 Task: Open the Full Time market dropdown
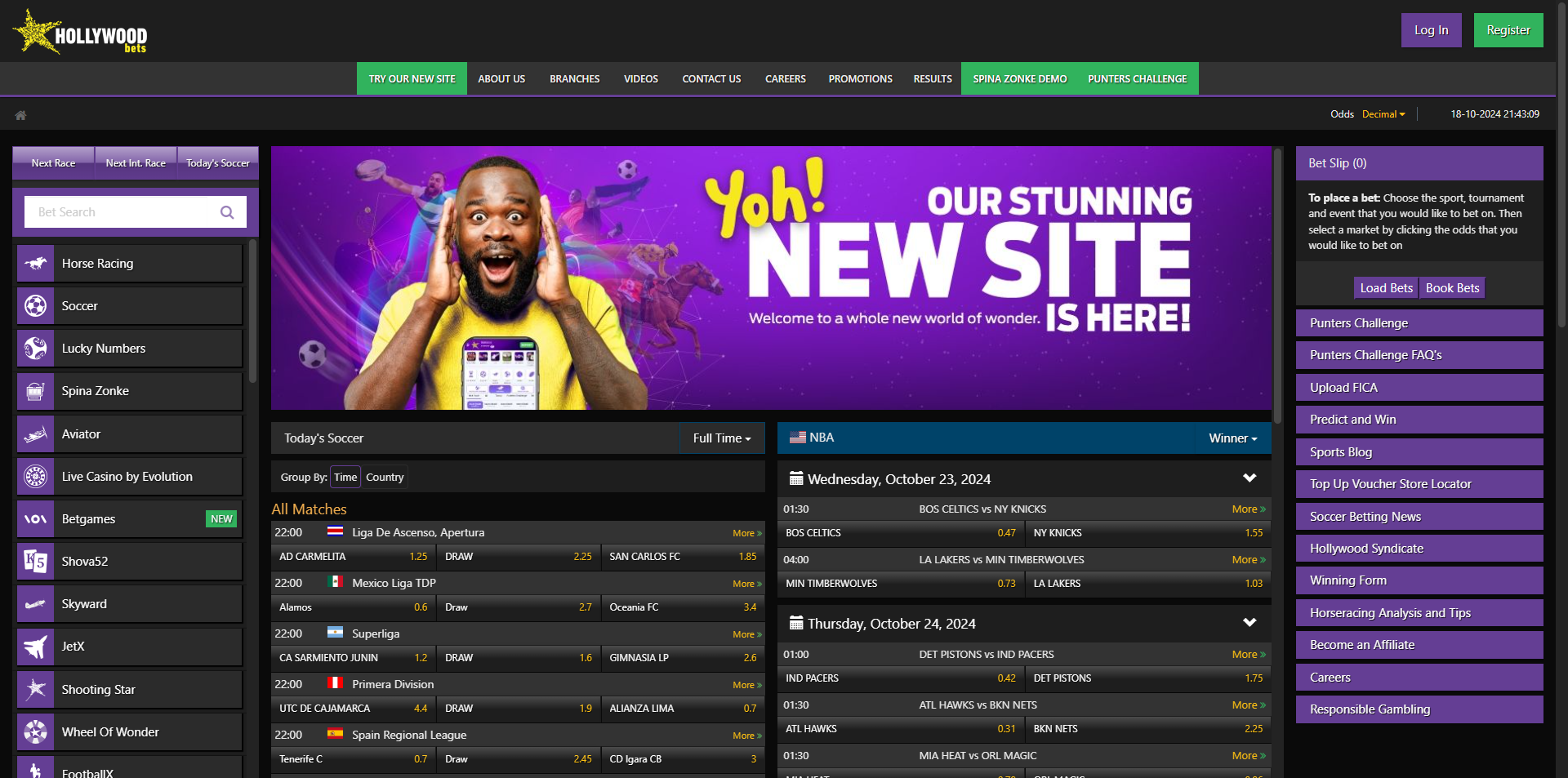722,438
